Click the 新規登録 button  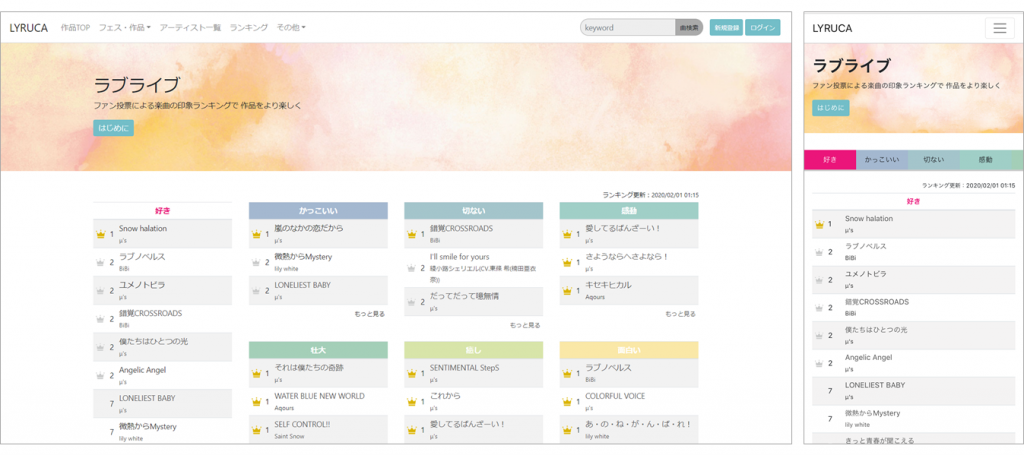pyautogui.click(x=726, y=27)
